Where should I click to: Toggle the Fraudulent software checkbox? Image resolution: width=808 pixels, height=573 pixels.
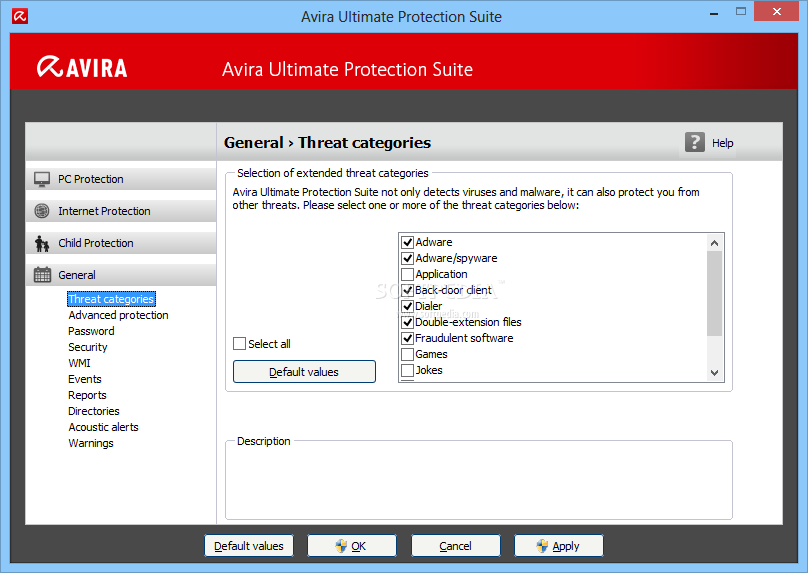tap(408, 338)
